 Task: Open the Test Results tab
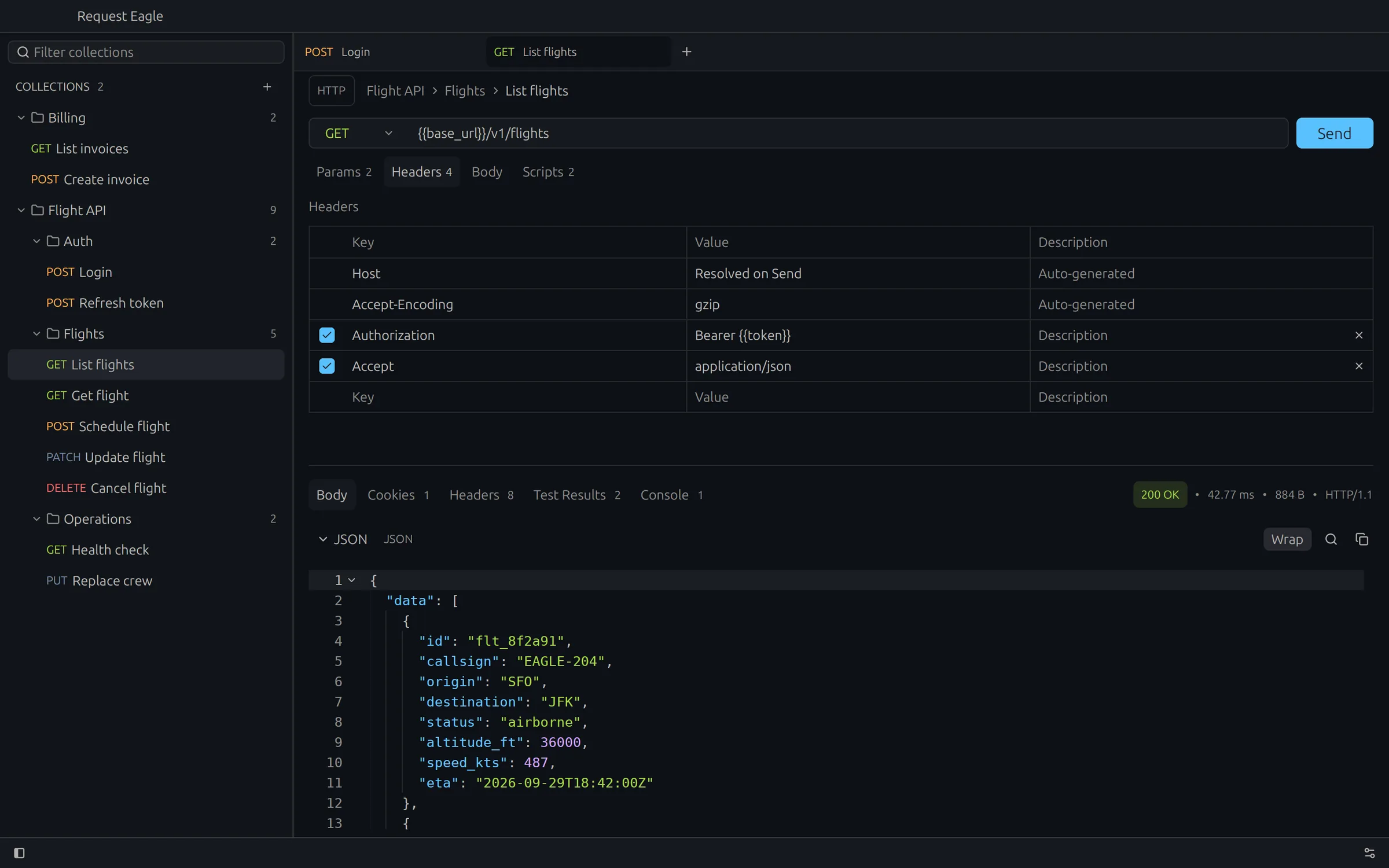pos(576,495)
